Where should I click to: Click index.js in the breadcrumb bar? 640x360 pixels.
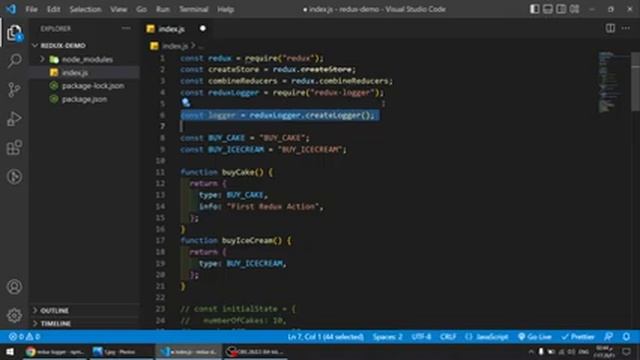175,46
